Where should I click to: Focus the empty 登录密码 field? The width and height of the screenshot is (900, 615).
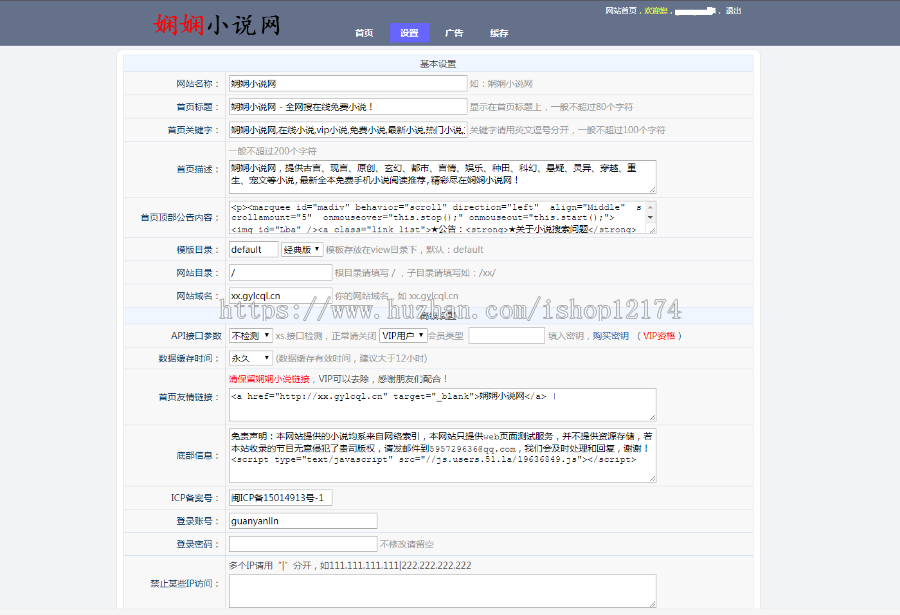(x=303, y=544)
